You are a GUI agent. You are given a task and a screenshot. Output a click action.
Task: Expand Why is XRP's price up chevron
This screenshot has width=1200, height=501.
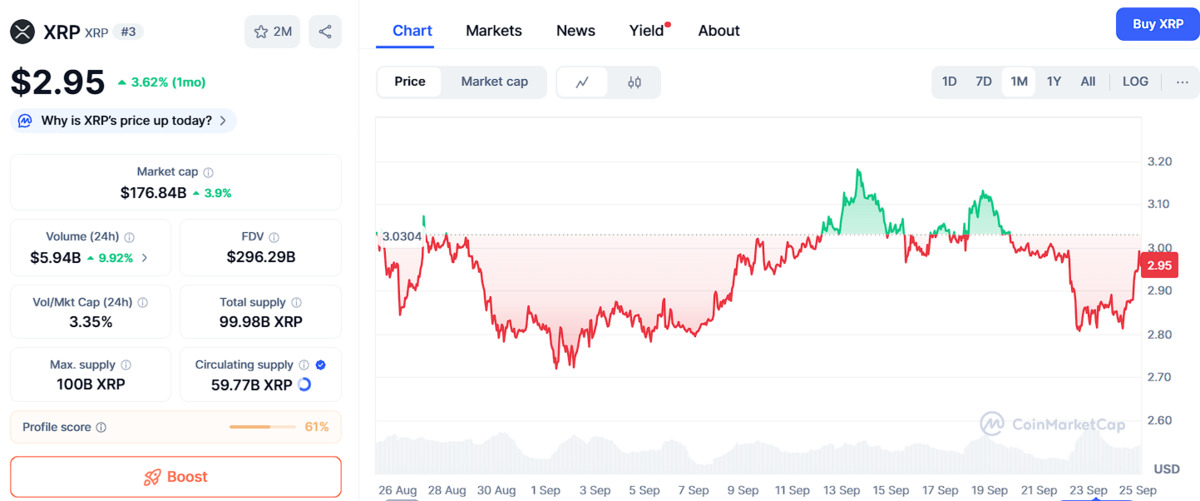[x=222, y=121]
